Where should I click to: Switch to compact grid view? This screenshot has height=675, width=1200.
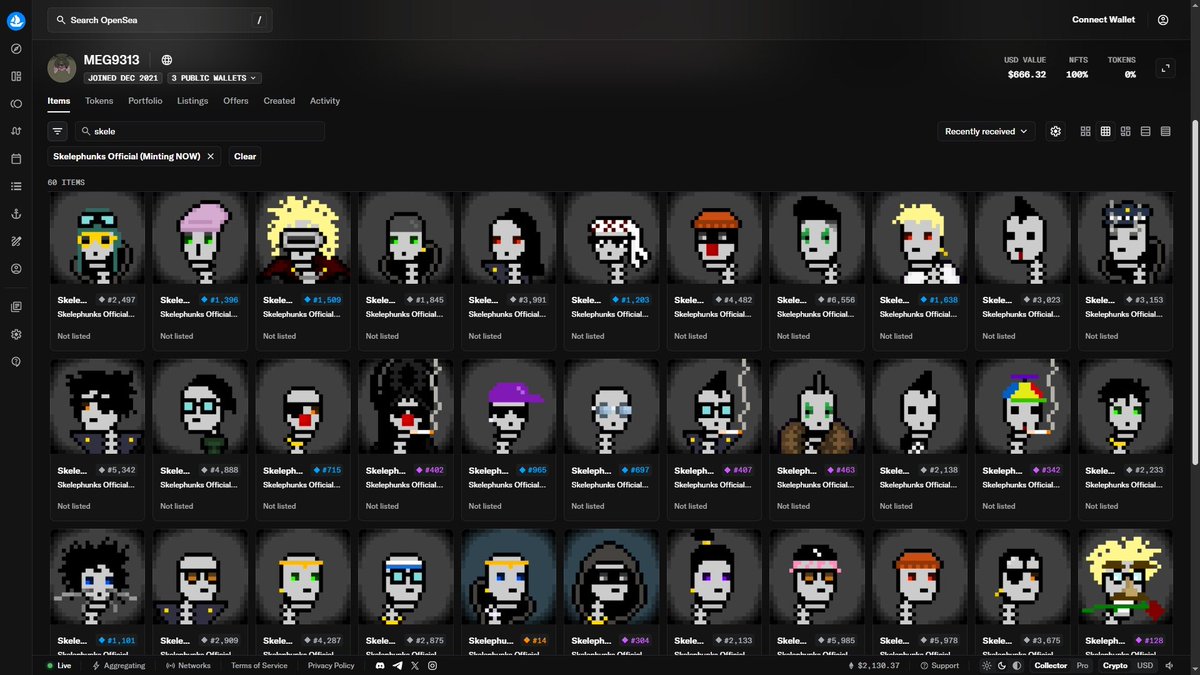(x=1106, y=131)
